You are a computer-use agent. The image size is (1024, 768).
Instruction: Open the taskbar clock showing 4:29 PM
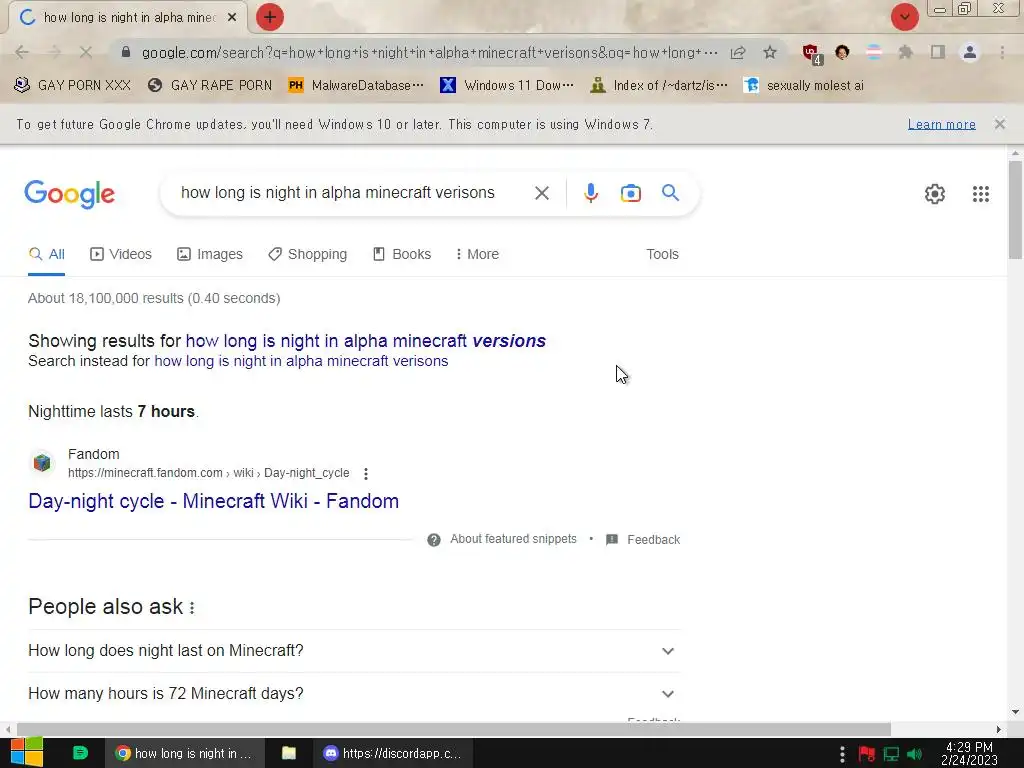pyautogui.click(x=969, y=753)
